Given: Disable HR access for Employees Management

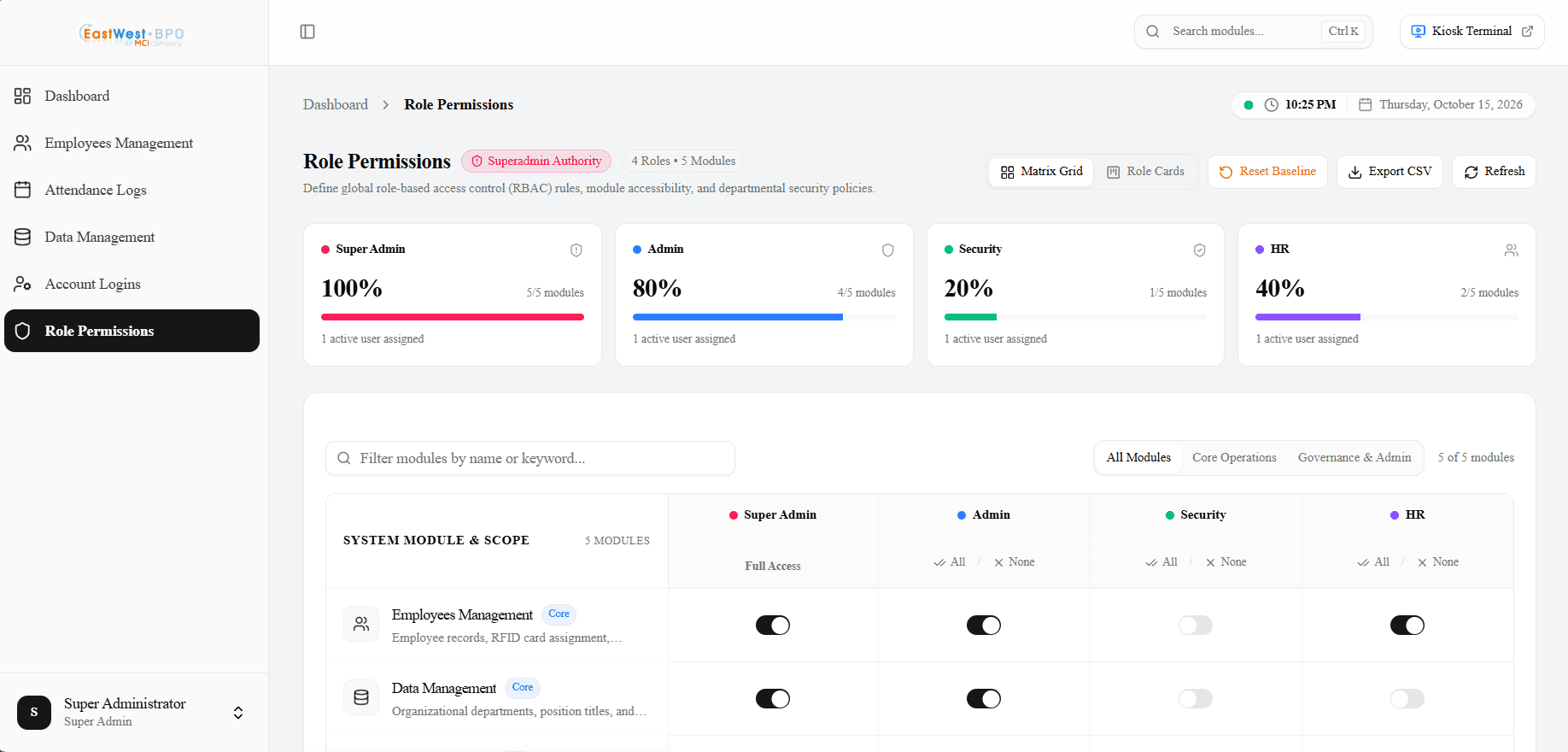Looking at the screenshot, I should click(x=1407, y=626).
